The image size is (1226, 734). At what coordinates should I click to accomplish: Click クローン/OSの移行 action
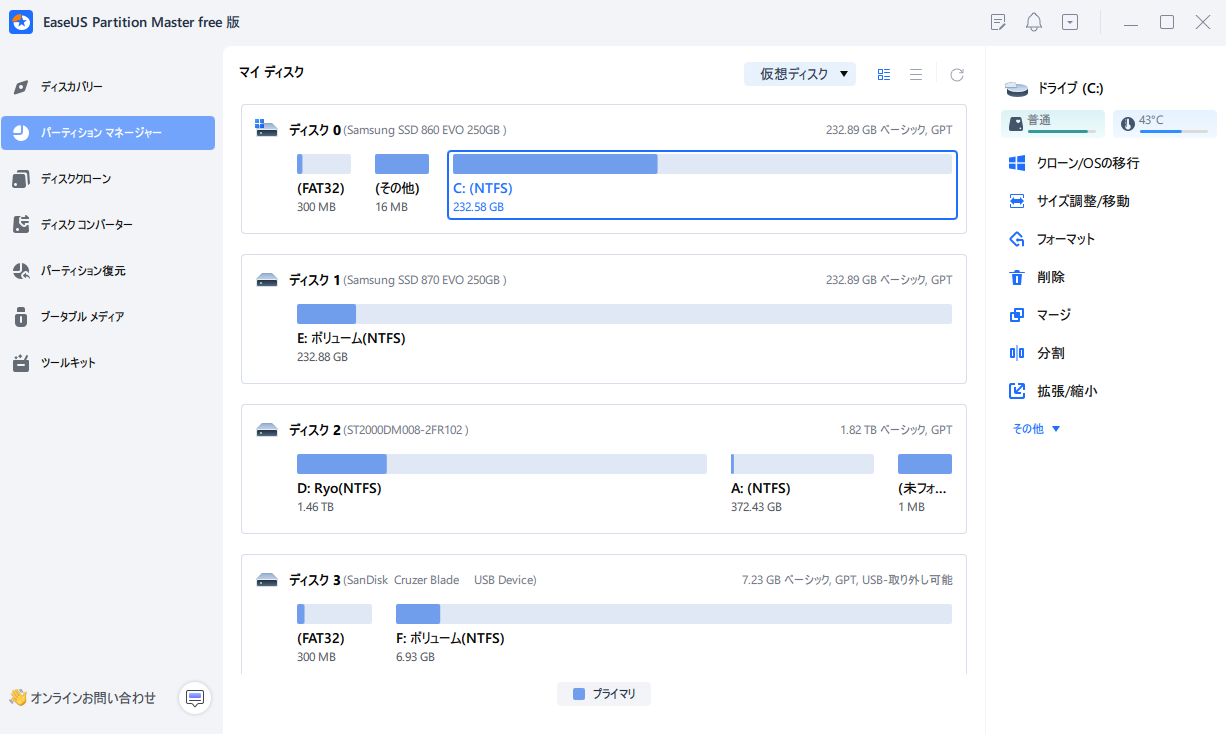click(x=1087, y=163)
